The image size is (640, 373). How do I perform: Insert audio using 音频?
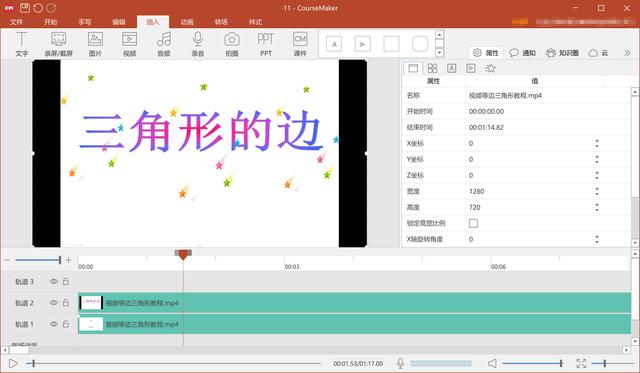tap(164, 44)
